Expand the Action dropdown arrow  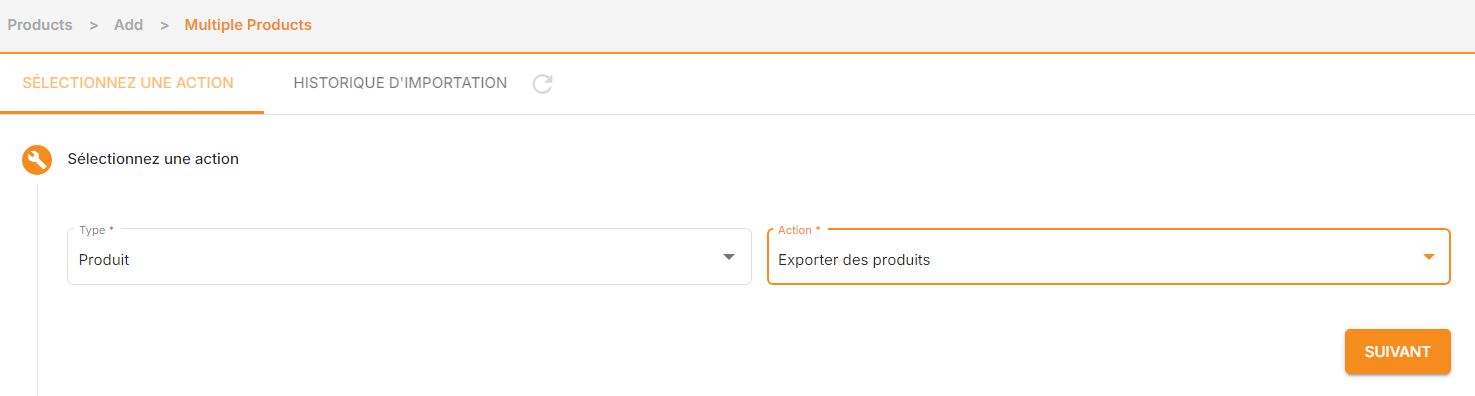tap(1428, 258)
